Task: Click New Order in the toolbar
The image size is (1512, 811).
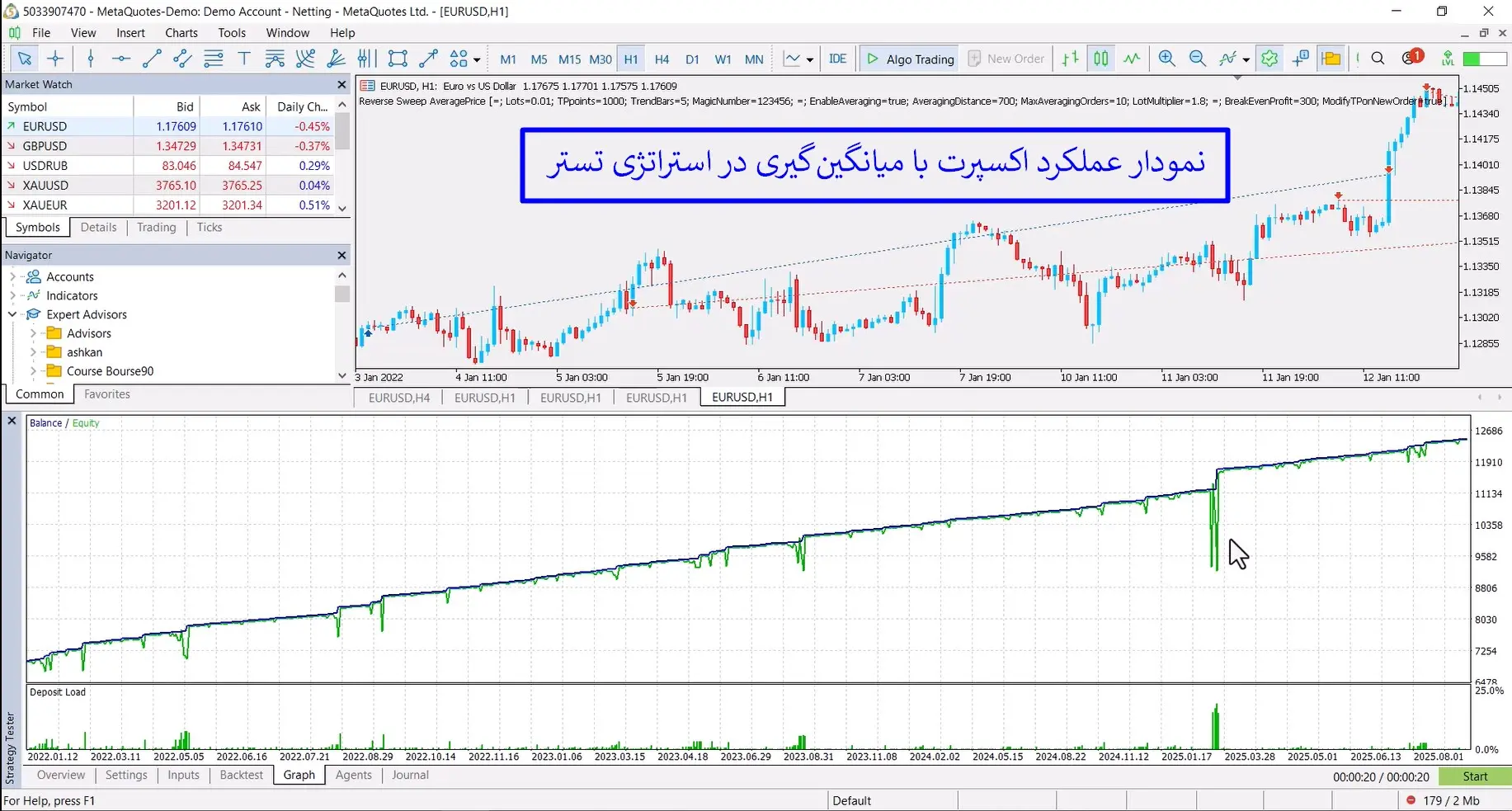Action: [x=1006, y=59]
